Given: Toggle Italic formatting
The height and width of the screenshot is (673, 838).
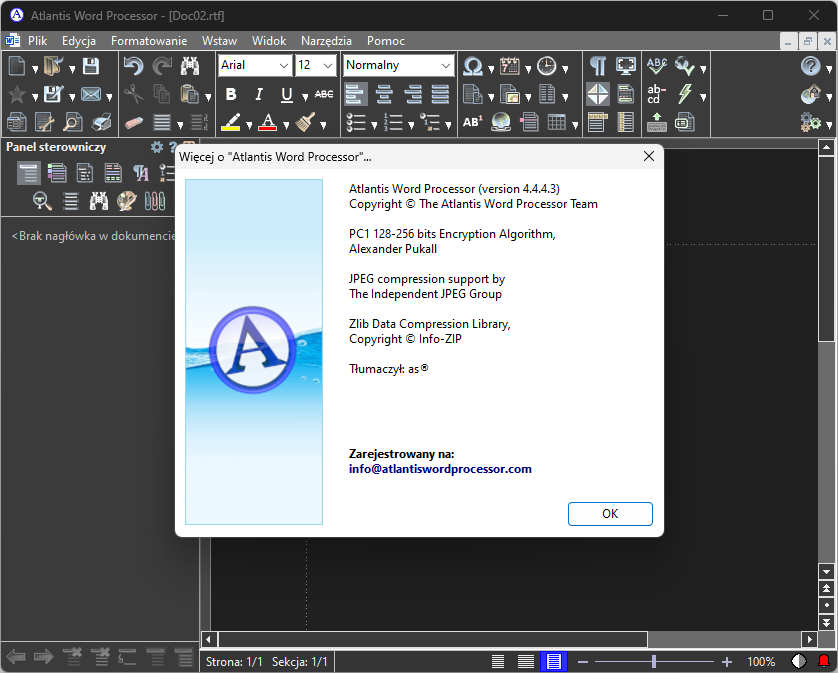Looking at the screenshot, I should click(x=259, y=95).
